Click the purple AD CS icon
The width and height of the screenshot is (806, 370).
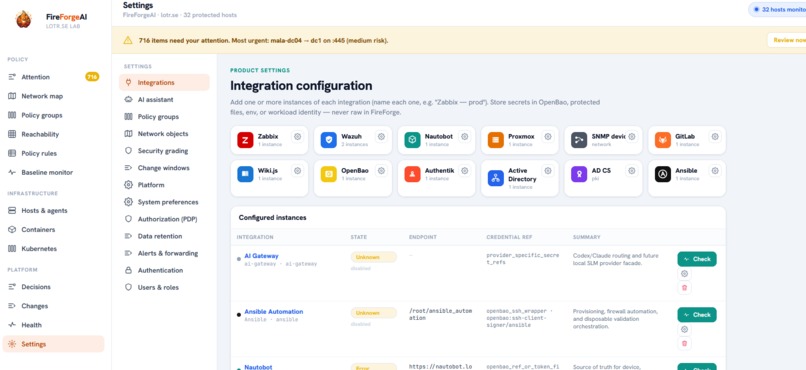[x=579, y=174]
